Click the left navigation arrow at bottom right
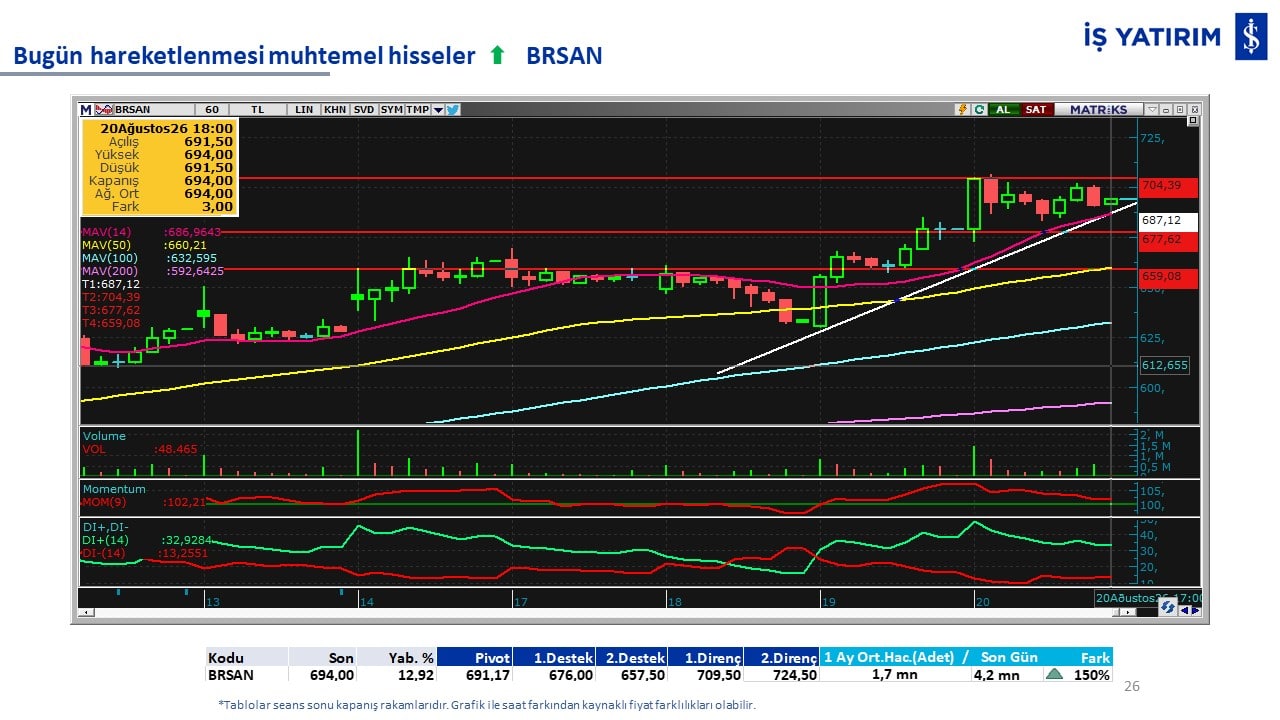 (x=1184, y=610)
